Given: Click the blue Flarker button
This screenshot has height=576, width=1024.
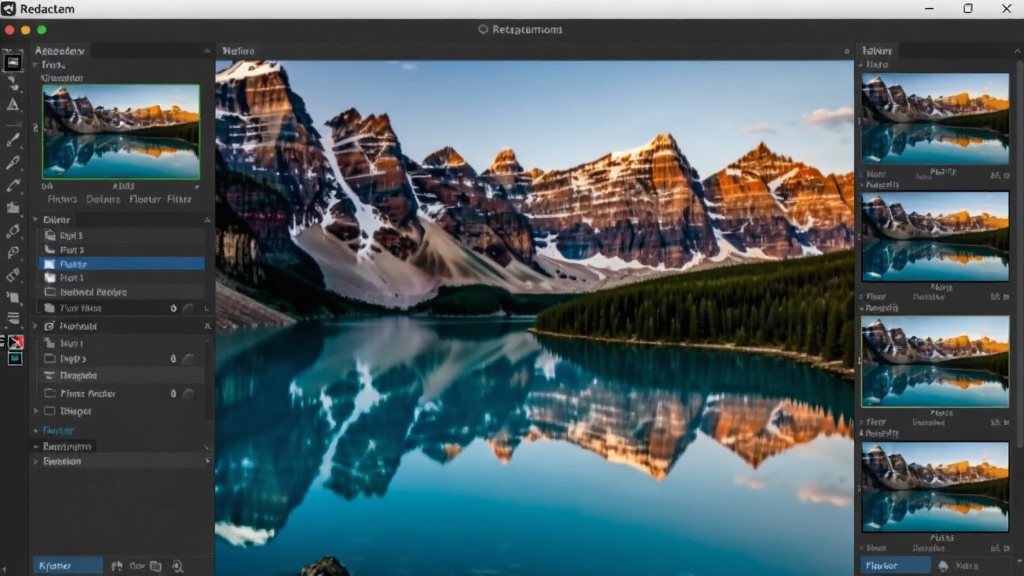Looking at the screenshot, I should [x=895, y=566].
